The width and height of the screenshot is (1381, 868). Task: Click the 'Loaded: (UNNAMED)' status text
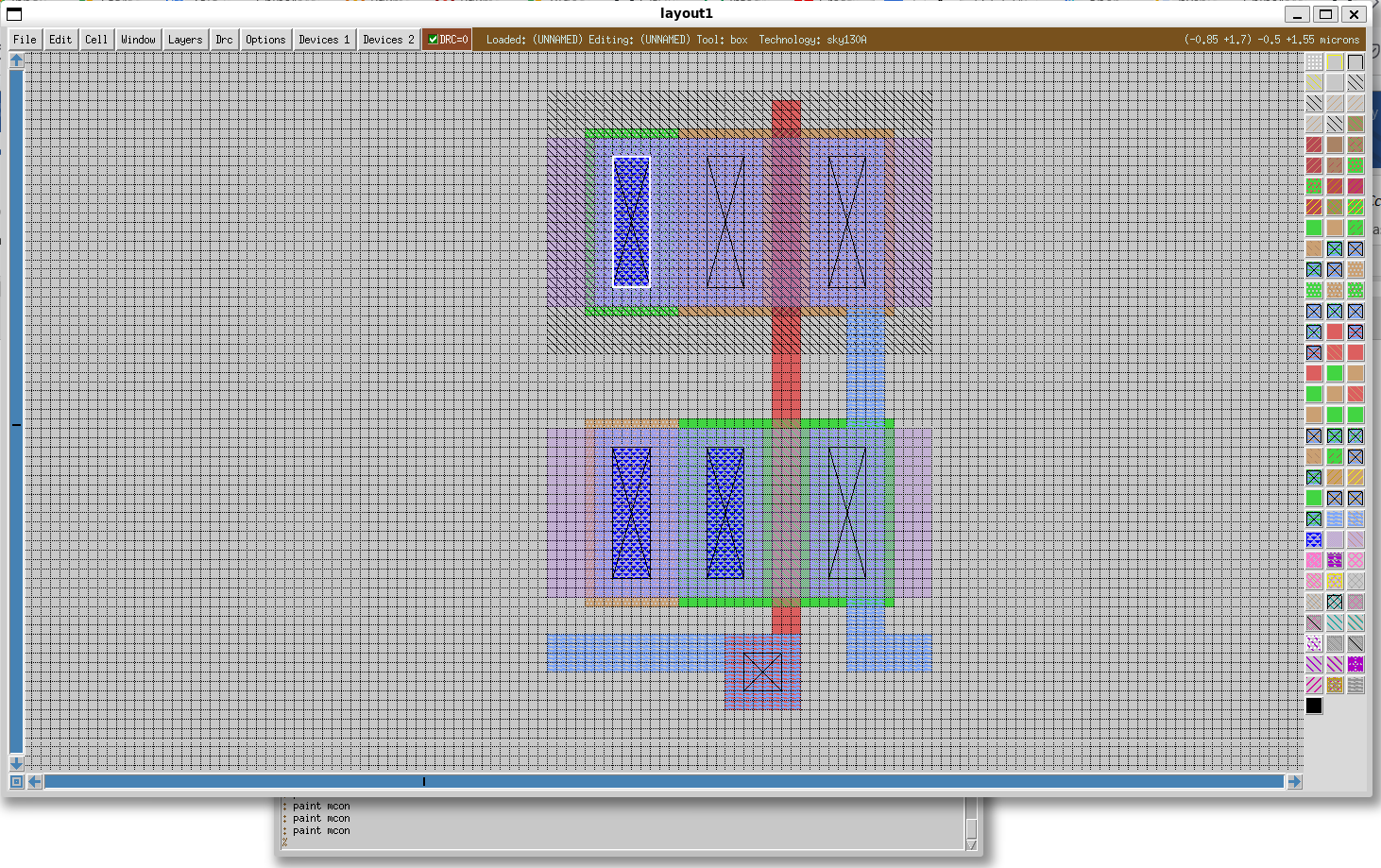pos(535,40)
